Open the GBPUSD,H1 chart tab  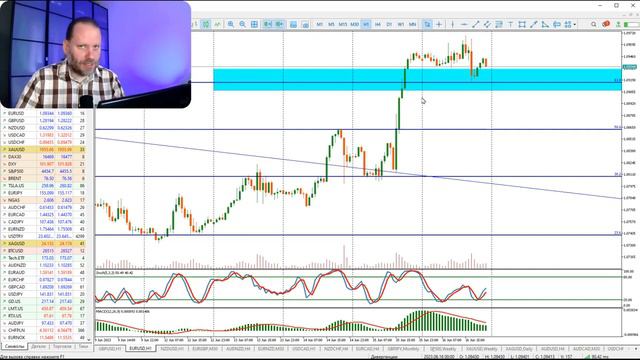click(110, 349)
